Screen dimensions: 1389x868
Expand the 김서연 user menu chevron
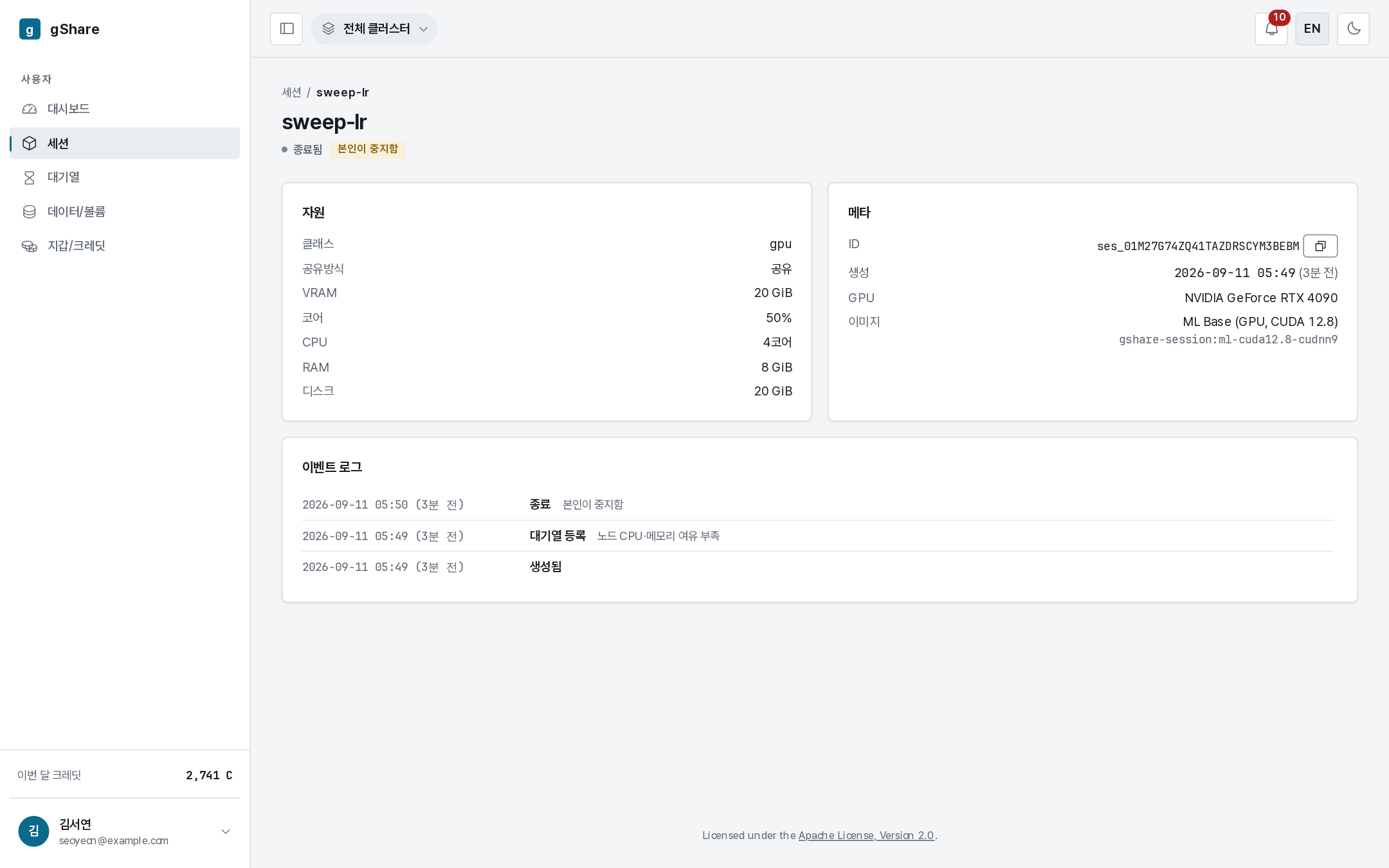pos(226,831)
